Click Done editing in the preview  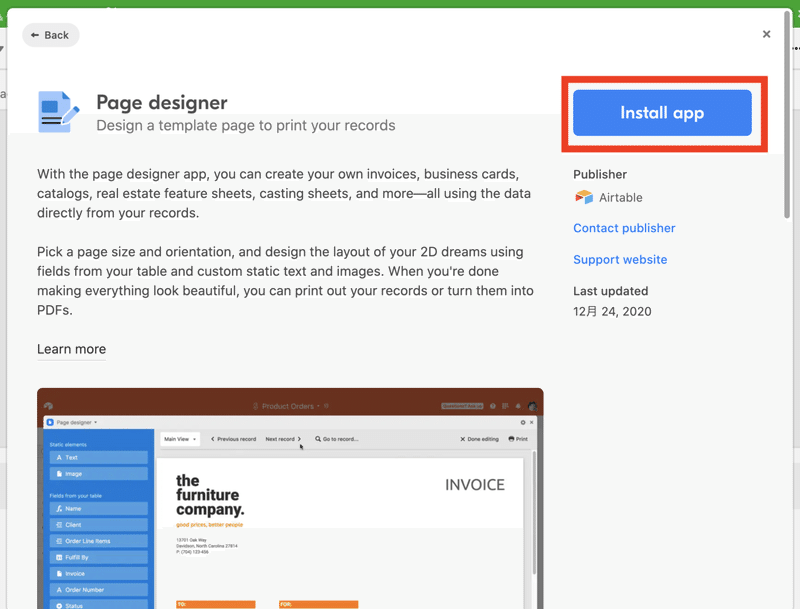tap(480, 439)
